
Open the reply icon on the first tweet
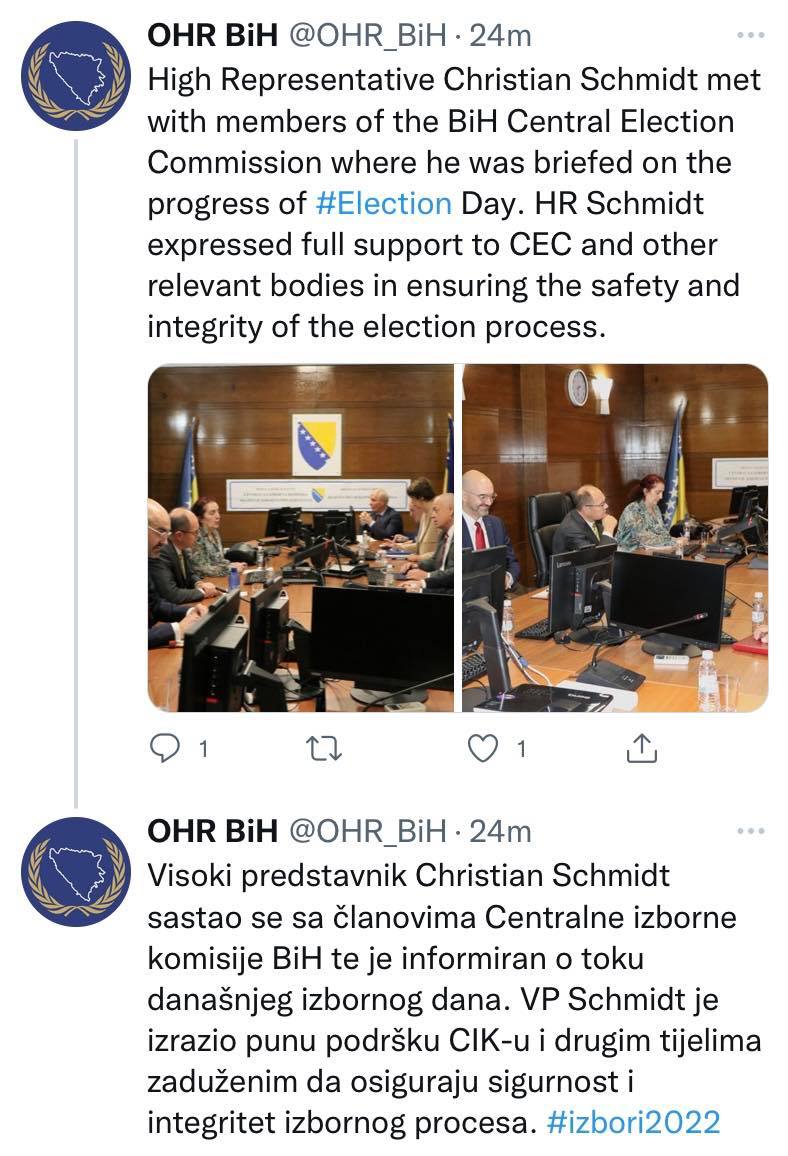[x=165, y=748]
